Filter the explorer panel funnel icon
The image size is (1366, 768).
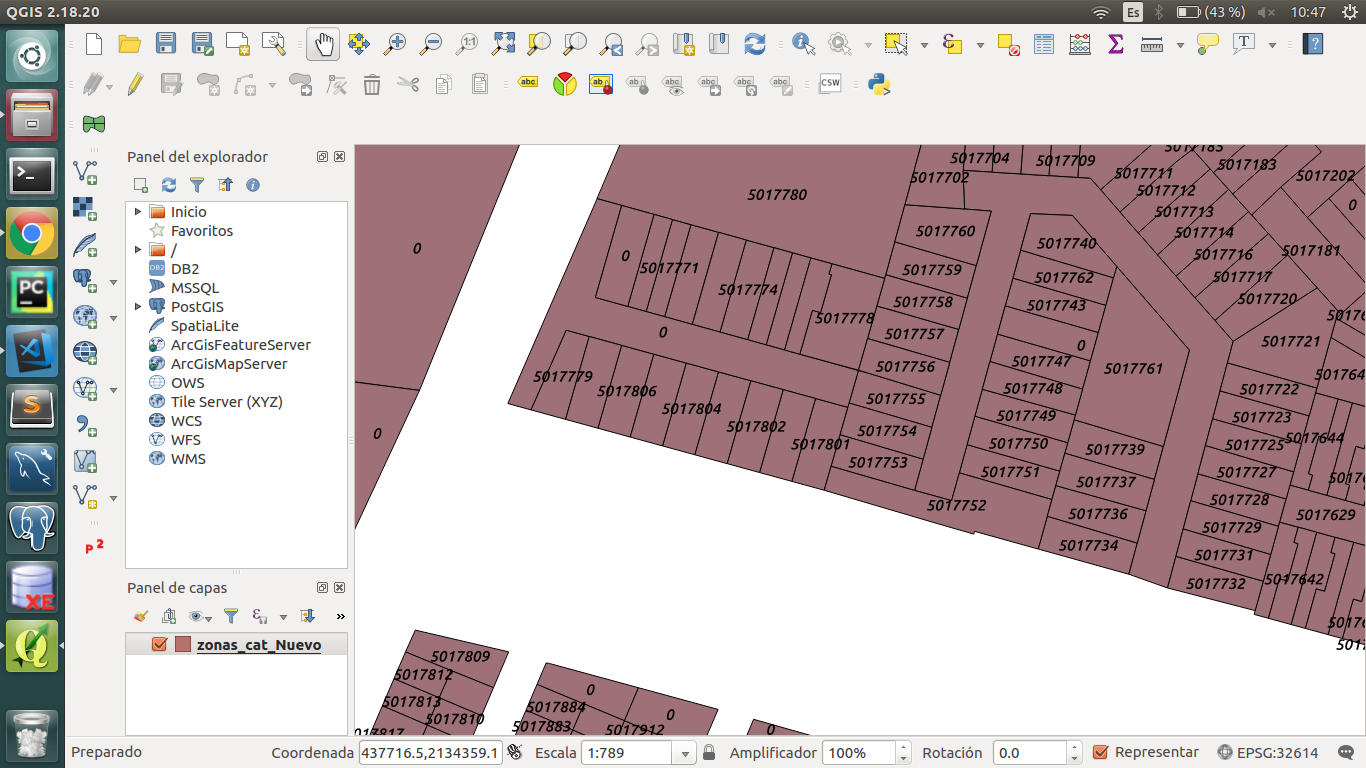tap(197, 185)
